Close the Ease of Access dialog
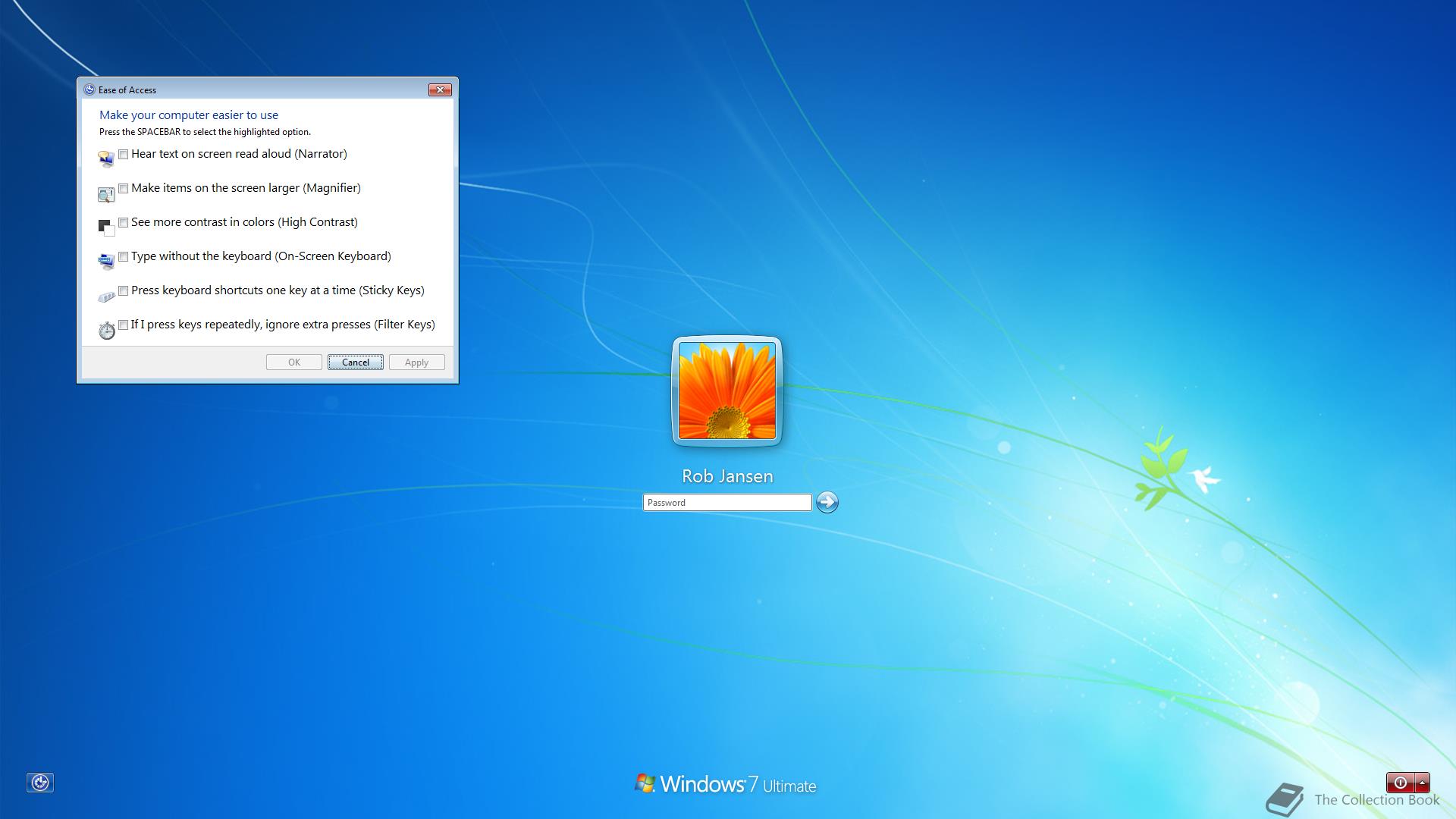The width and height of the screenshot is (1456, 819). click(440, 89)
